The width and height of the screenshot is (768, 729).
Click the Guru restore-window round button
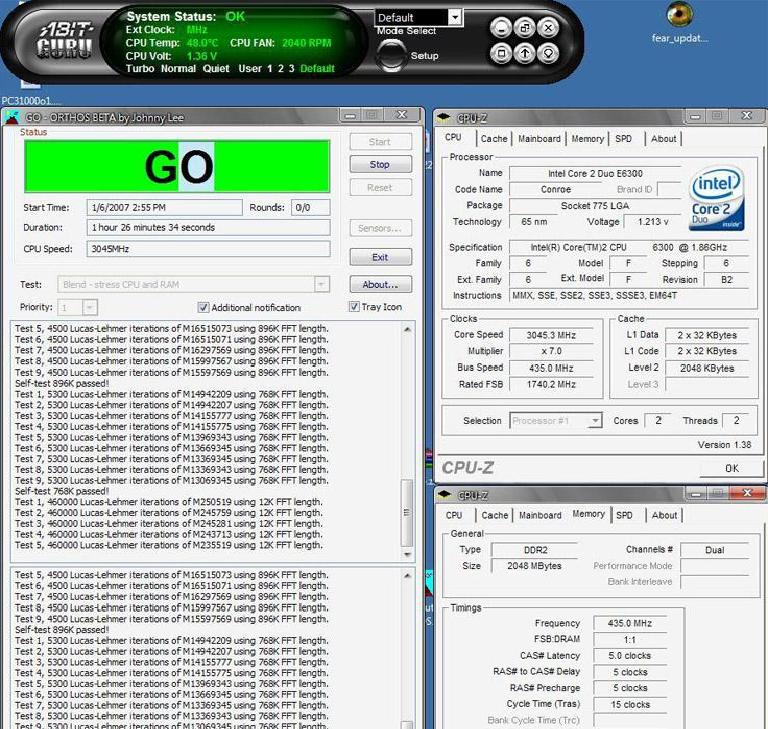click(x=525, y=28)
